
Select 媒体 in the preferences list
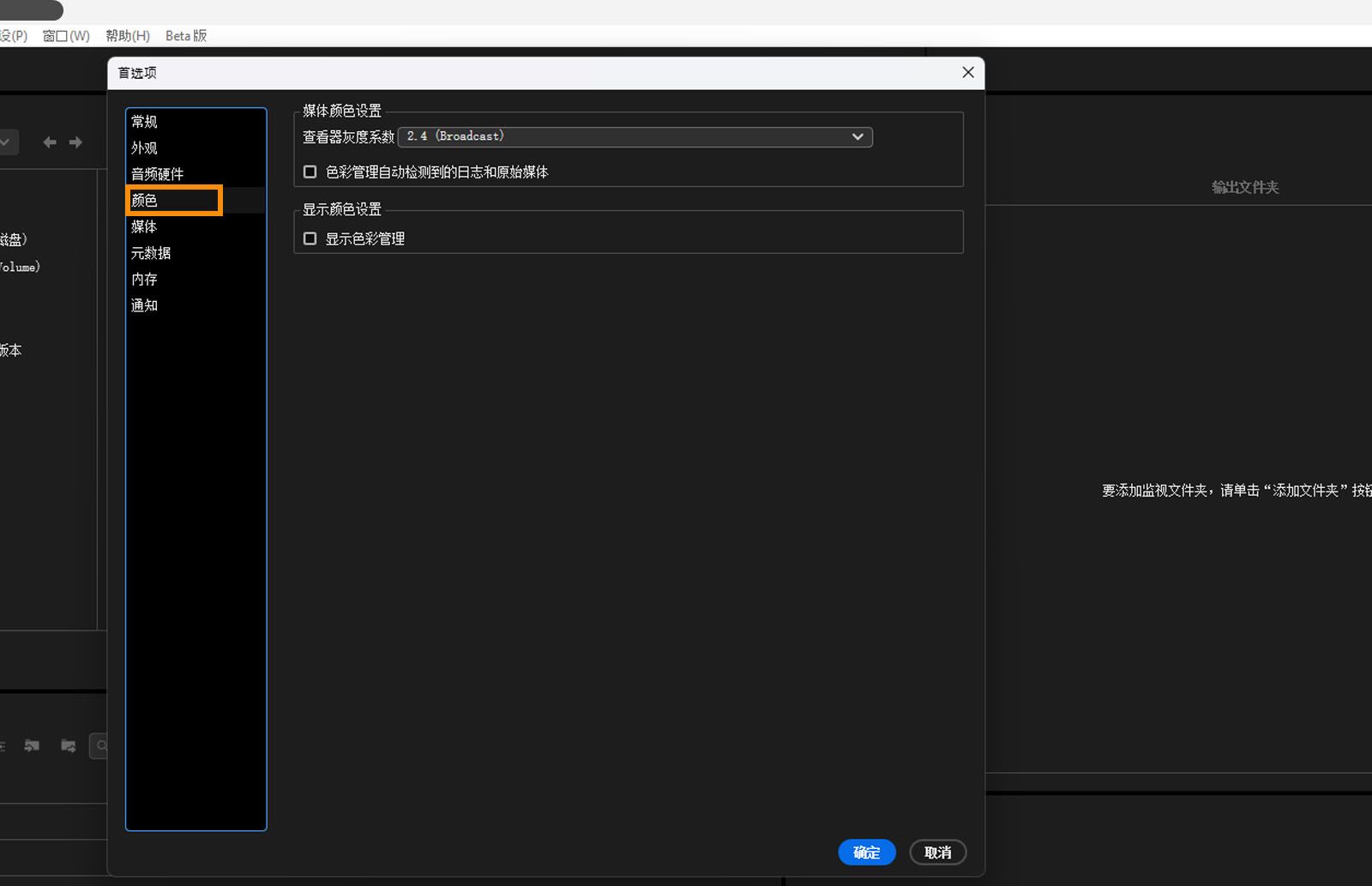196,226
